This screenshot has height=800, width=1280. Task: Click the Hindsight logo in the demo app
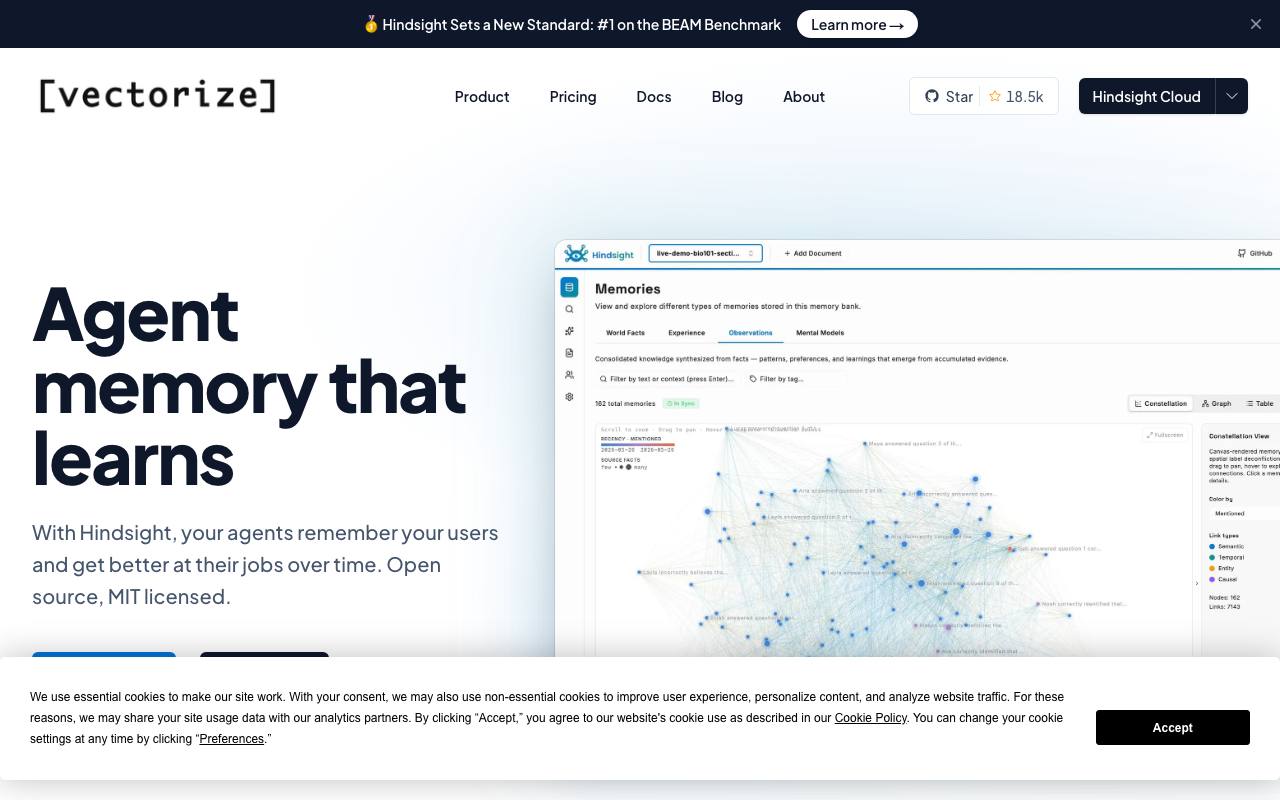(599, 254)
